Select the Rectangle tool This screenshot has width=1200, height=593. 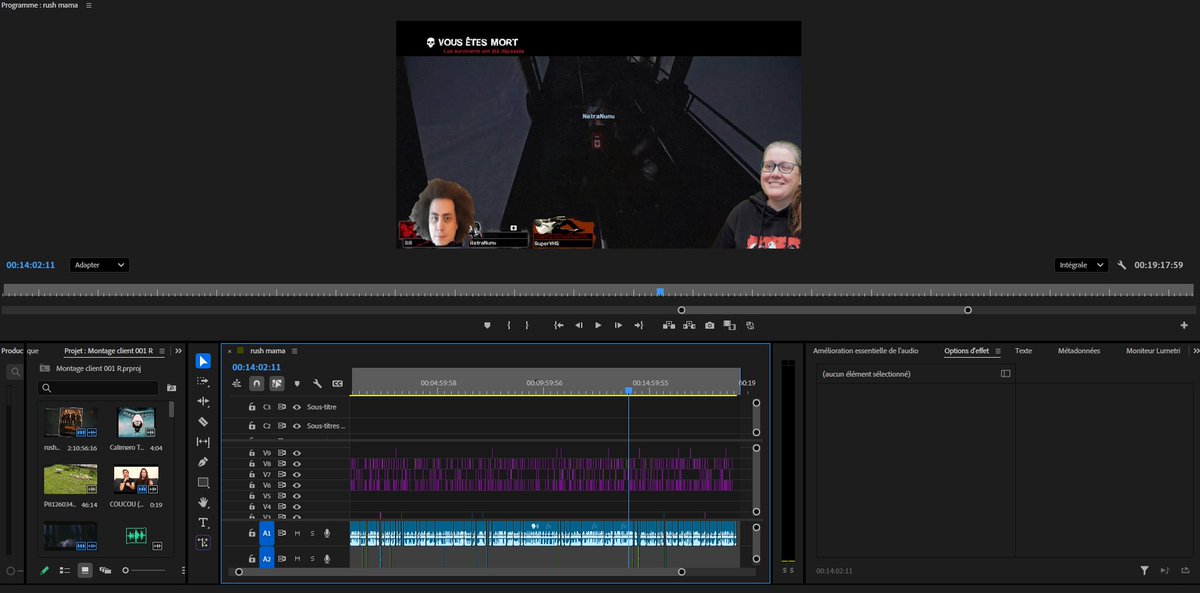coord(203,482)
